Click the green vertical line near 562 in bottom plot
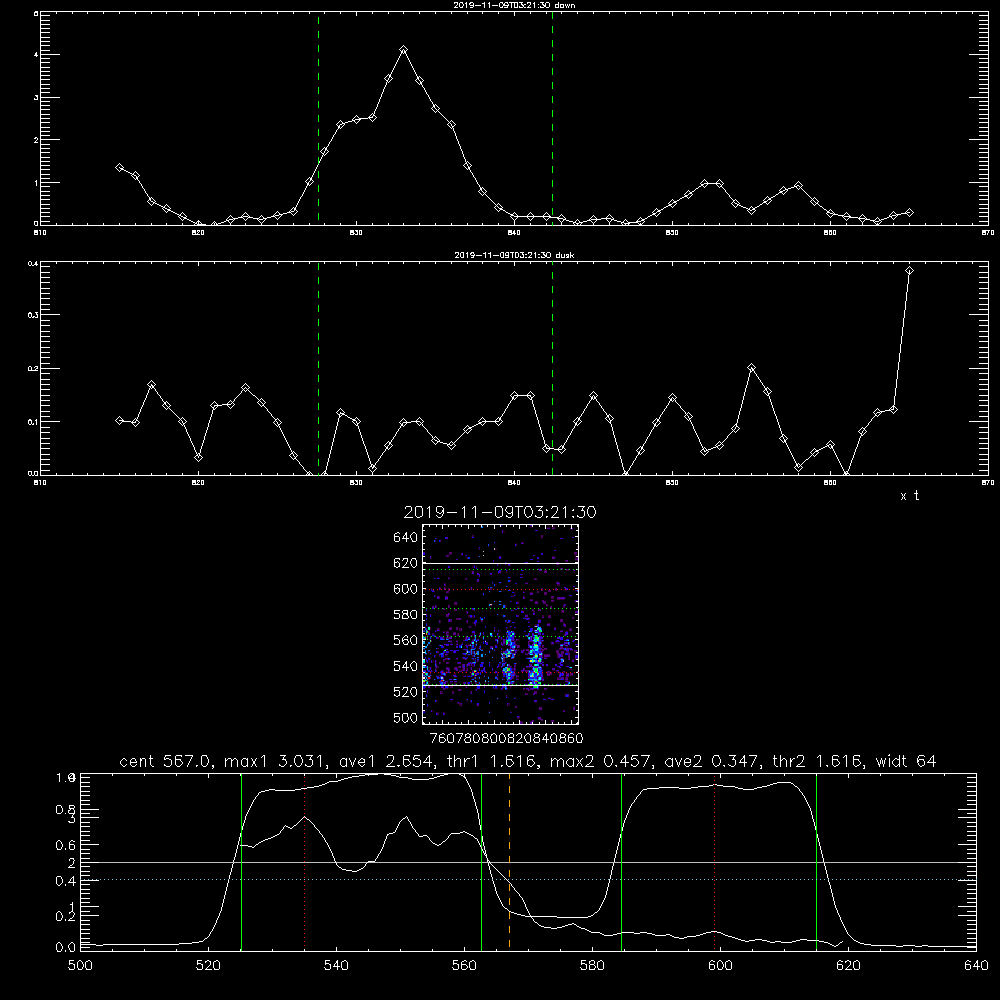 (482, 861)
